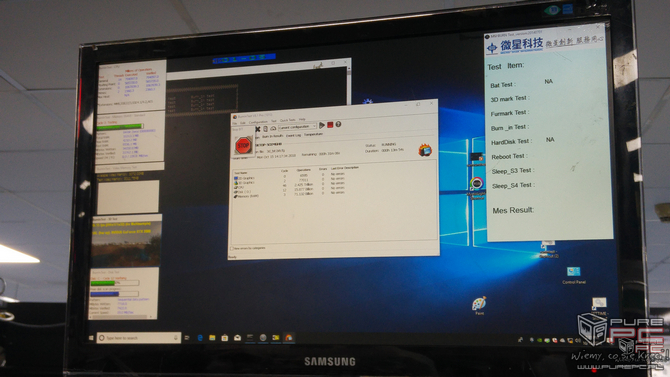Open File Explorer from the taskbar
Viewport: 670px width, 377px height.
[212, 338]
